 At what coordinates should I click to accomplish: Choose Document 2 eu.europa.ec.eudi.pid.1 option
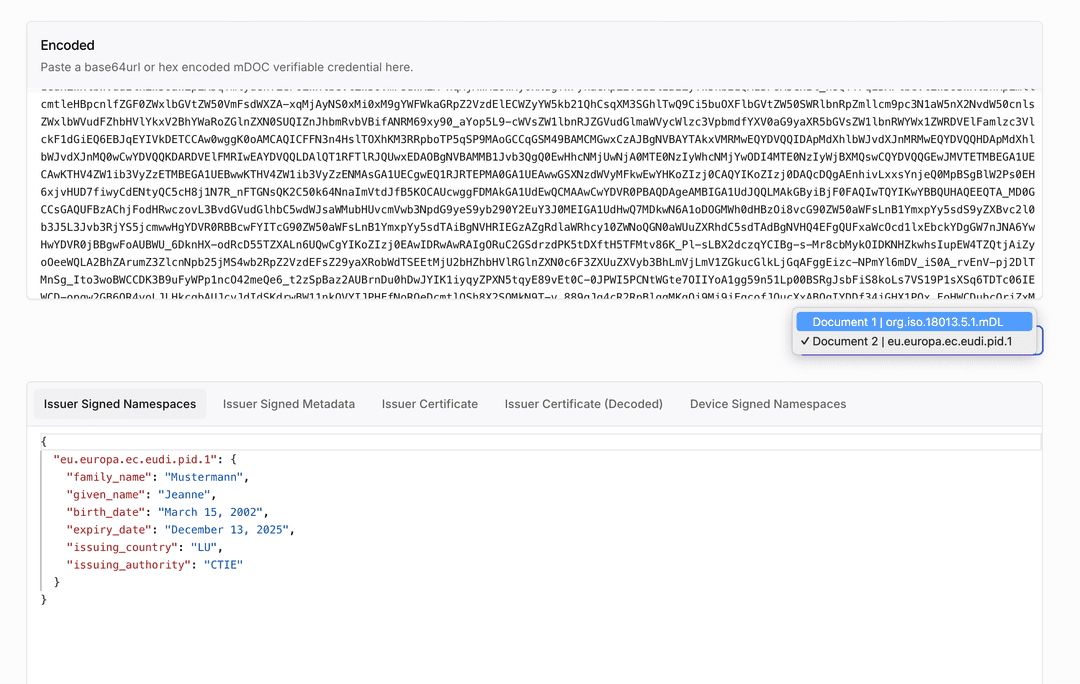pos(914,341)
